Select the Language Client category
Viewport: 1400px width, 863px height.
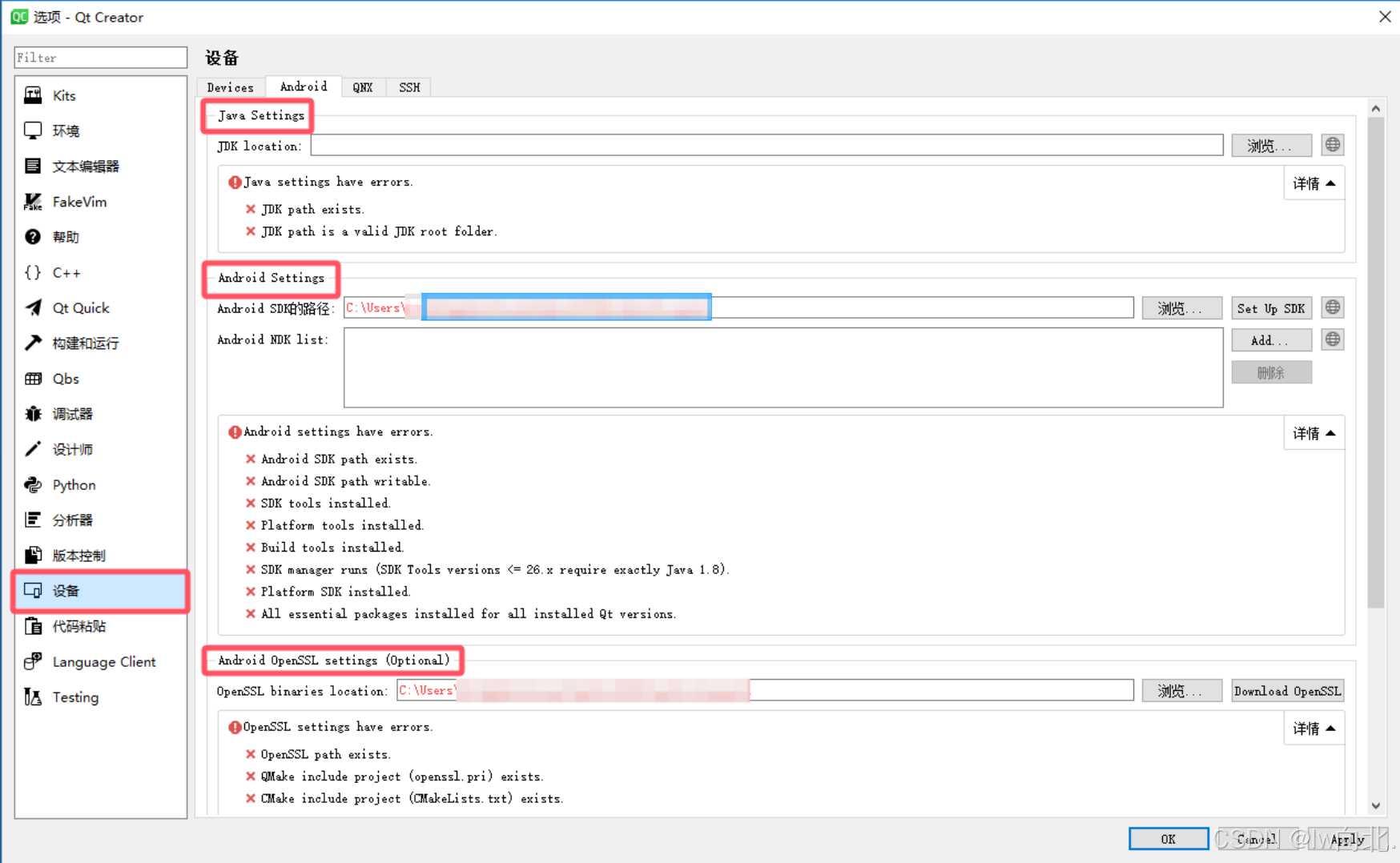pos(100,661)
